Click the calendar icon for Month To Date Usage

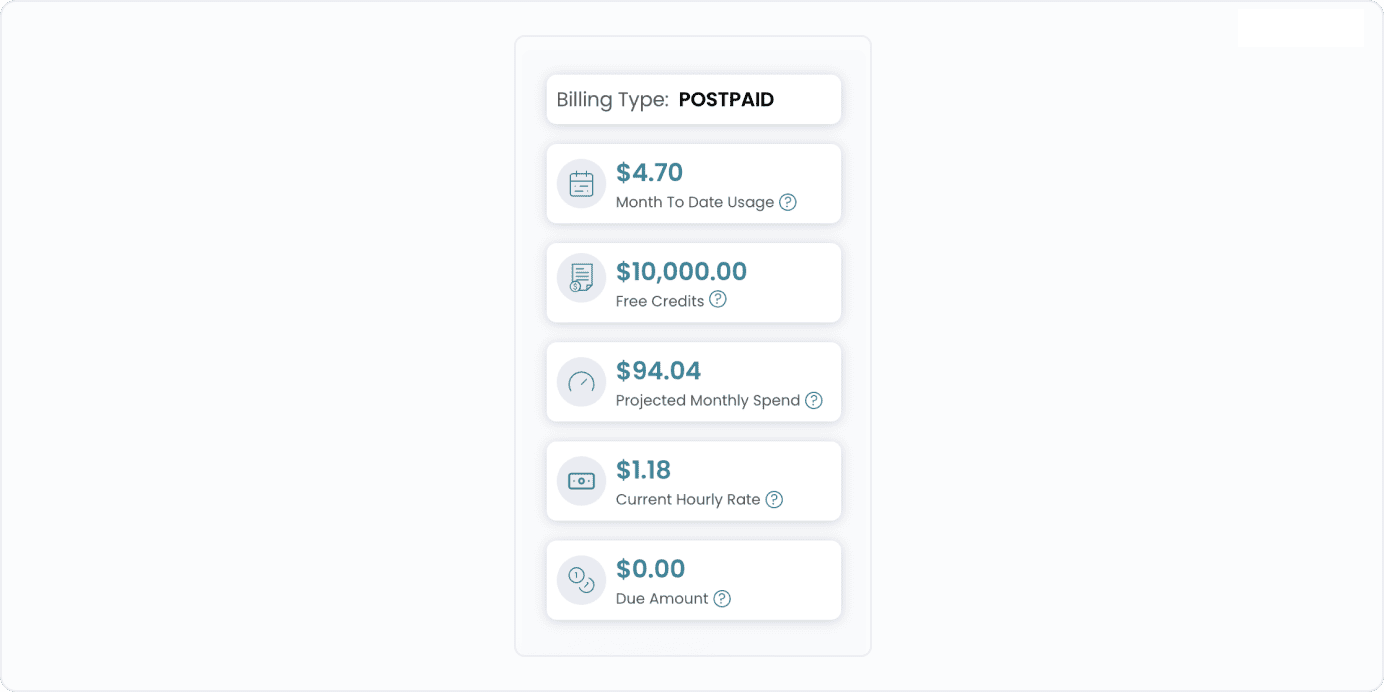(581, 184)
